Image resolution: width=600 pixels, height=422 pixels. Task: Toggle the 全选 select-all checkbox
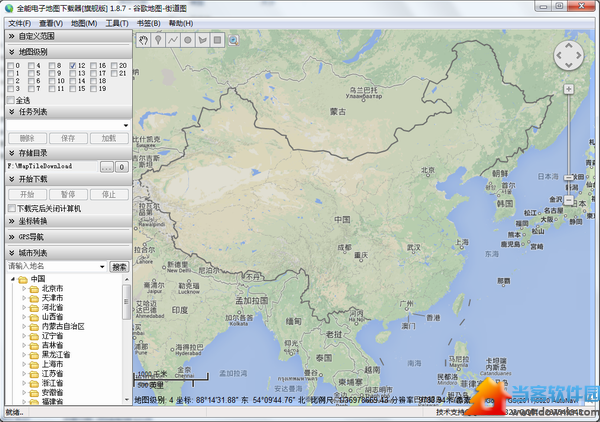pos(11,100)
